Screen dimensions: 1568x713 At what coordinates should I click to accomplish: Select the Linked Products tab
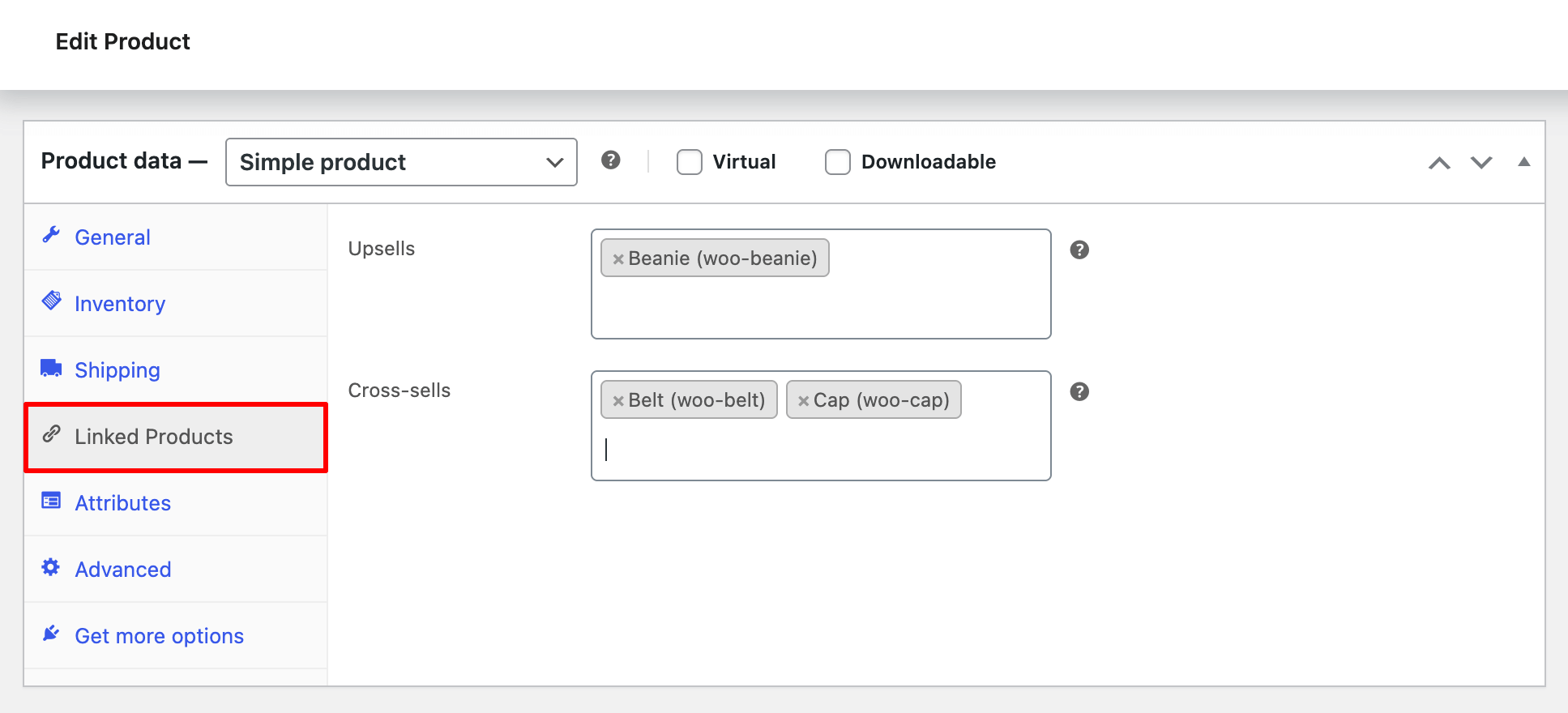176,437
